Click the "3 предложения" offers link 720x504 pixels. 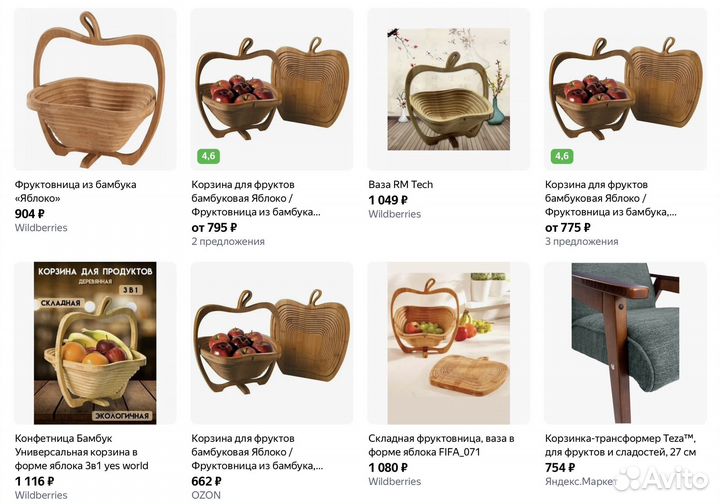tap(581, 241)
